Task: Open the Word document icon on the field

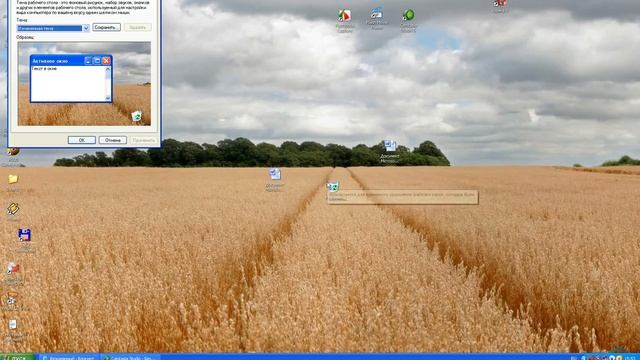Action: point(275,174)
